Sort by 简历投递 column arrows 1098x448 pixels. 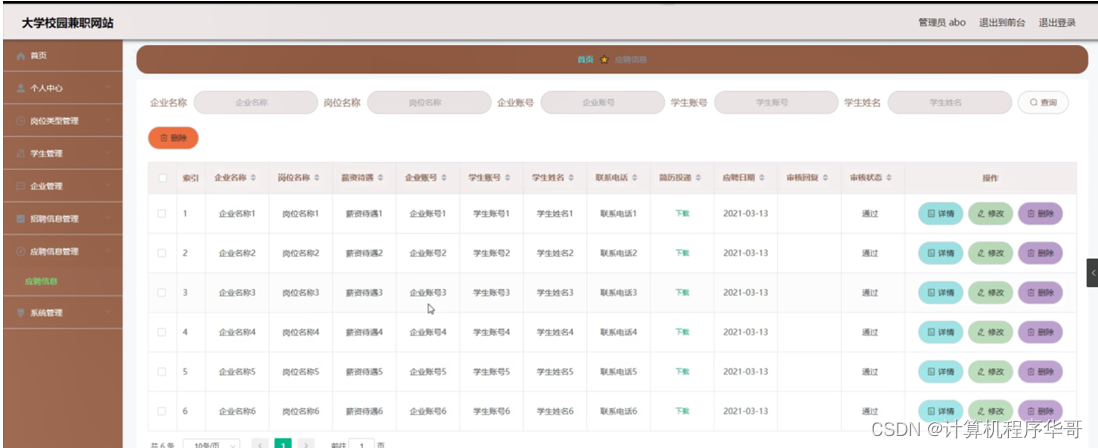[698, 178]
